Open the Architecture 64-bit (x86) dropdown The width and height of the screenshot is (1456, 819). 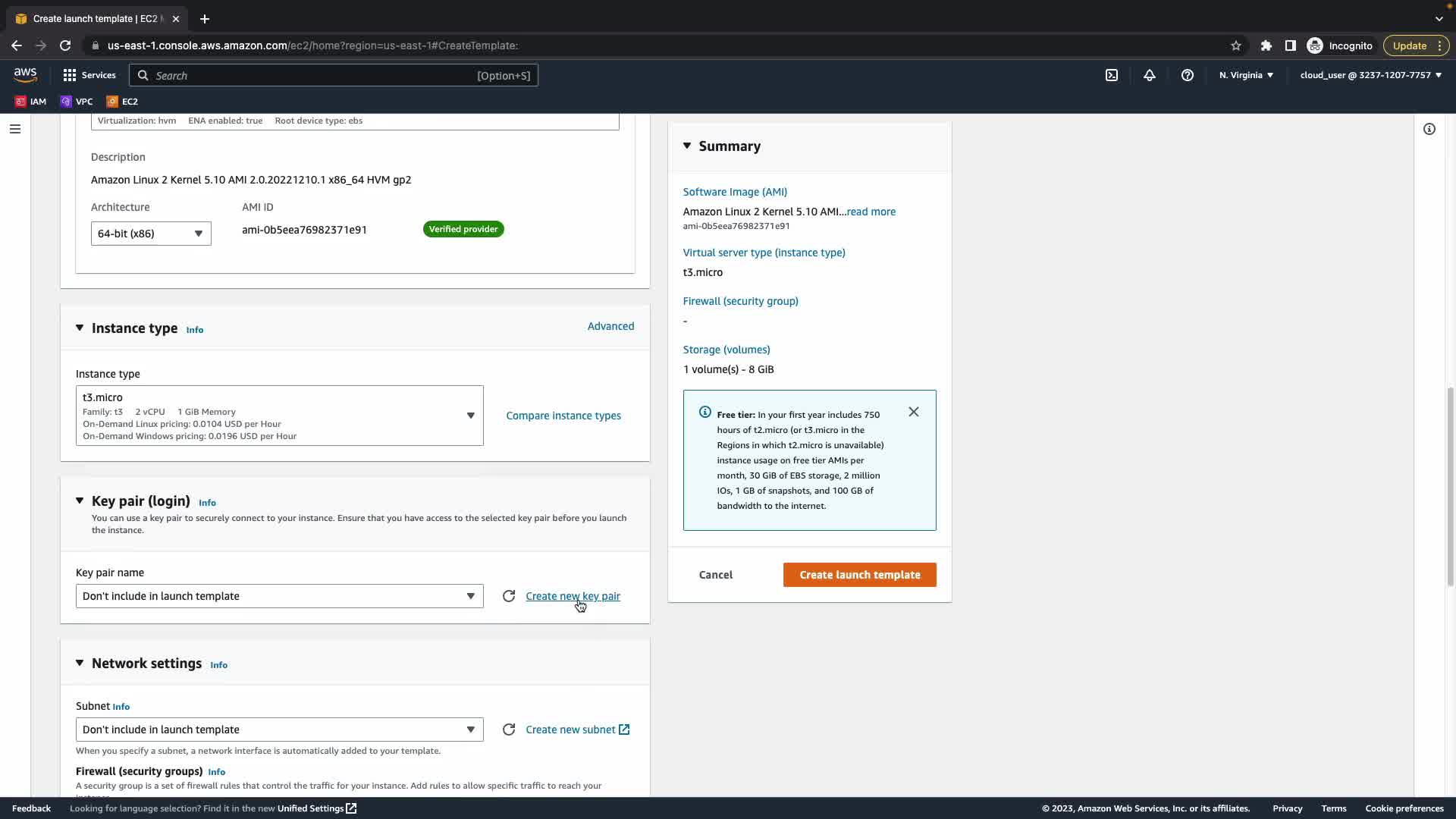151,234
